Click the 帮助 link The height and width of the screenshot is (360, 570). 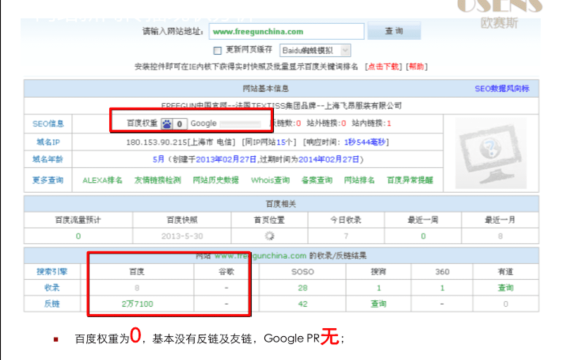[x=416, y=67]
